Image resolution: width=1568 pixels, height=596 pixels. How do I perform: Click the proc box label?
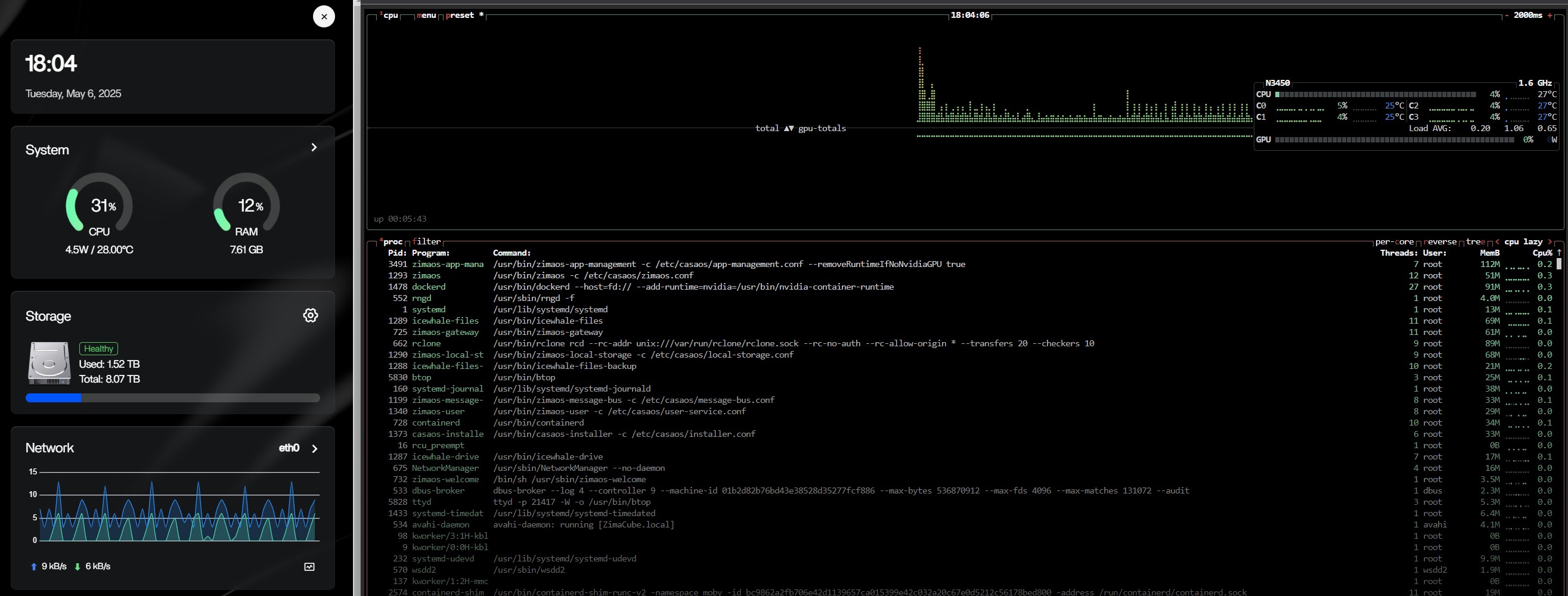pos(391,242)
